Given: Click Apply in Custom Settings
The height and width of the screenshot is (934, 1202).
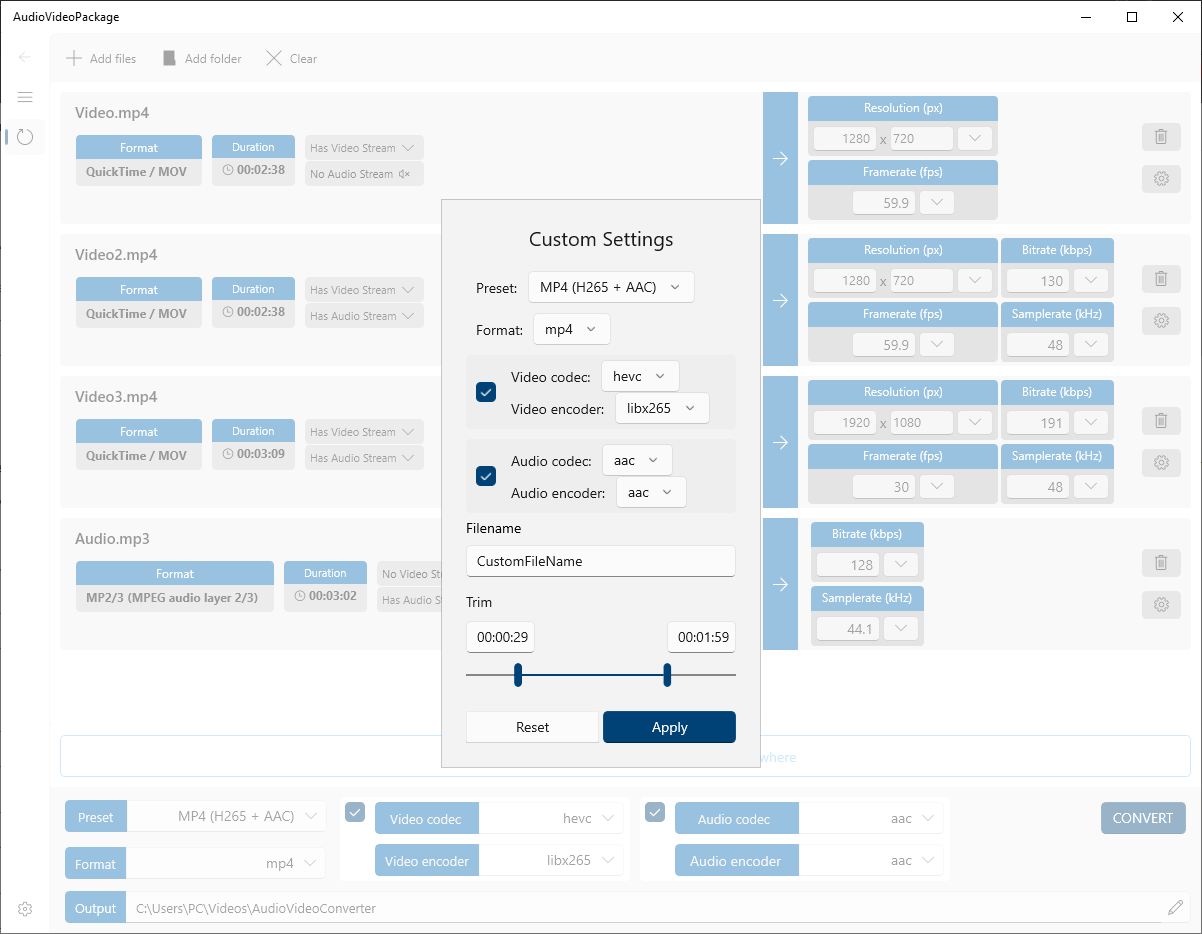Looking at the screenshot, I should pyautogui.click(x=669, y=727).
